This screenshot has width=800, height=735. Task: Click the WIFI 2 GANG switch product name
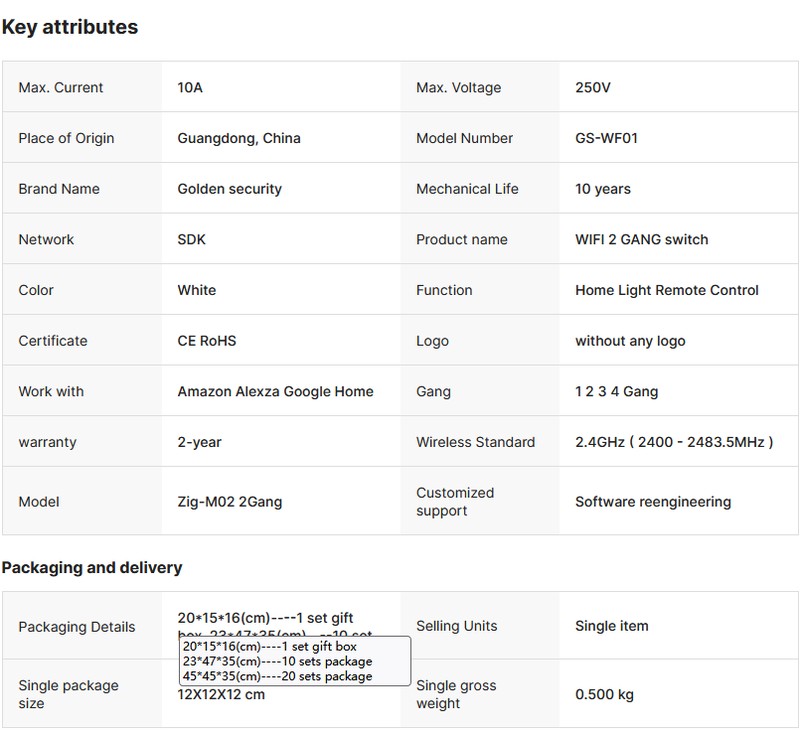[x=641, y=240]
